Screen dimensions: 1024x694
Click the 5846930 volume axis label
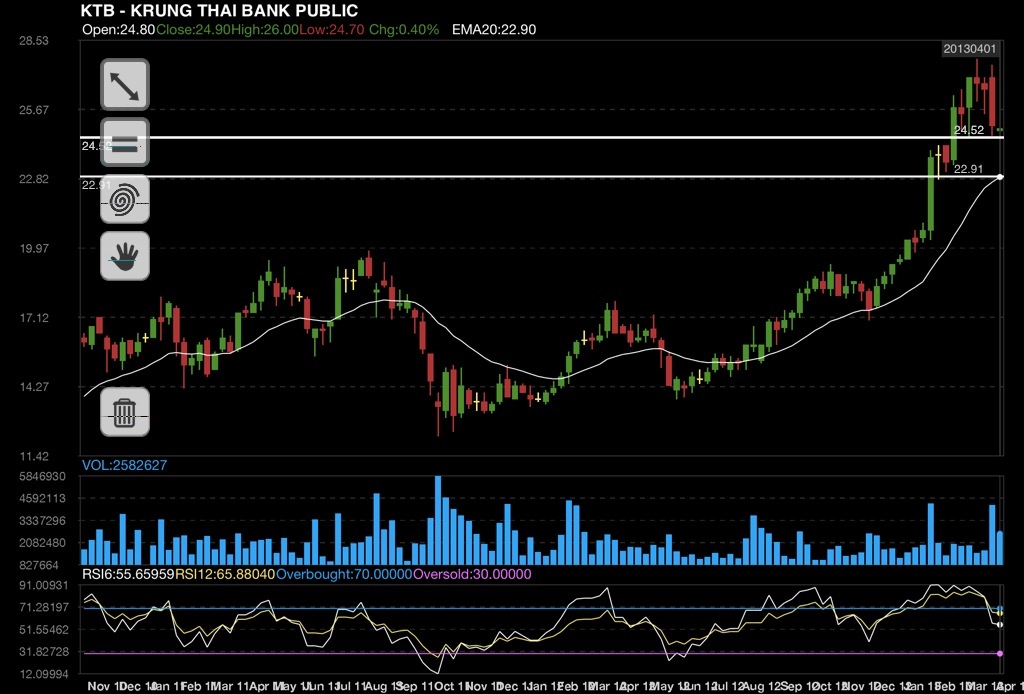(43, 477)
